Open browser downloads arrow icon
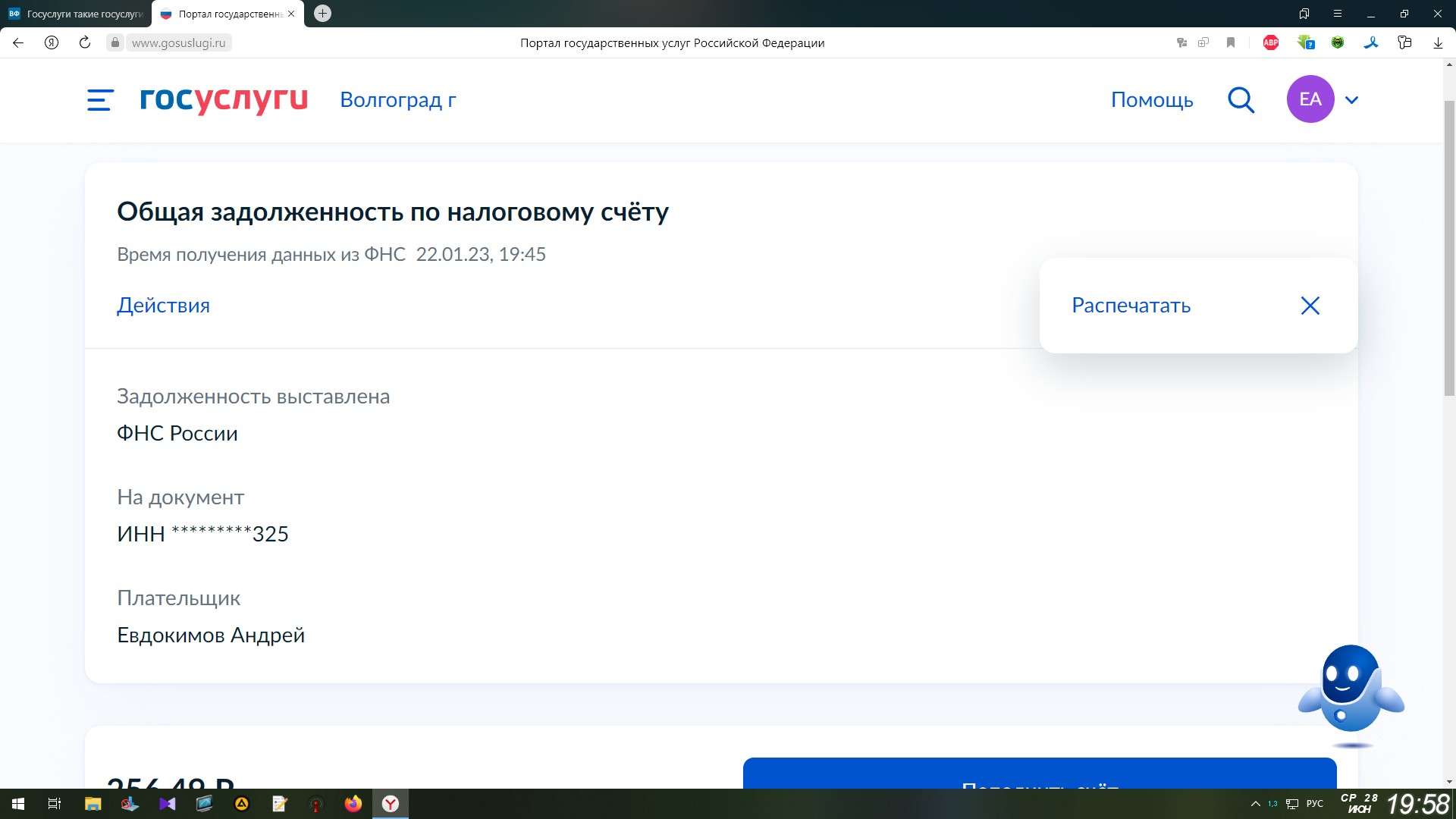Viewport: 1456px width, 819px height. (1438, 43)
